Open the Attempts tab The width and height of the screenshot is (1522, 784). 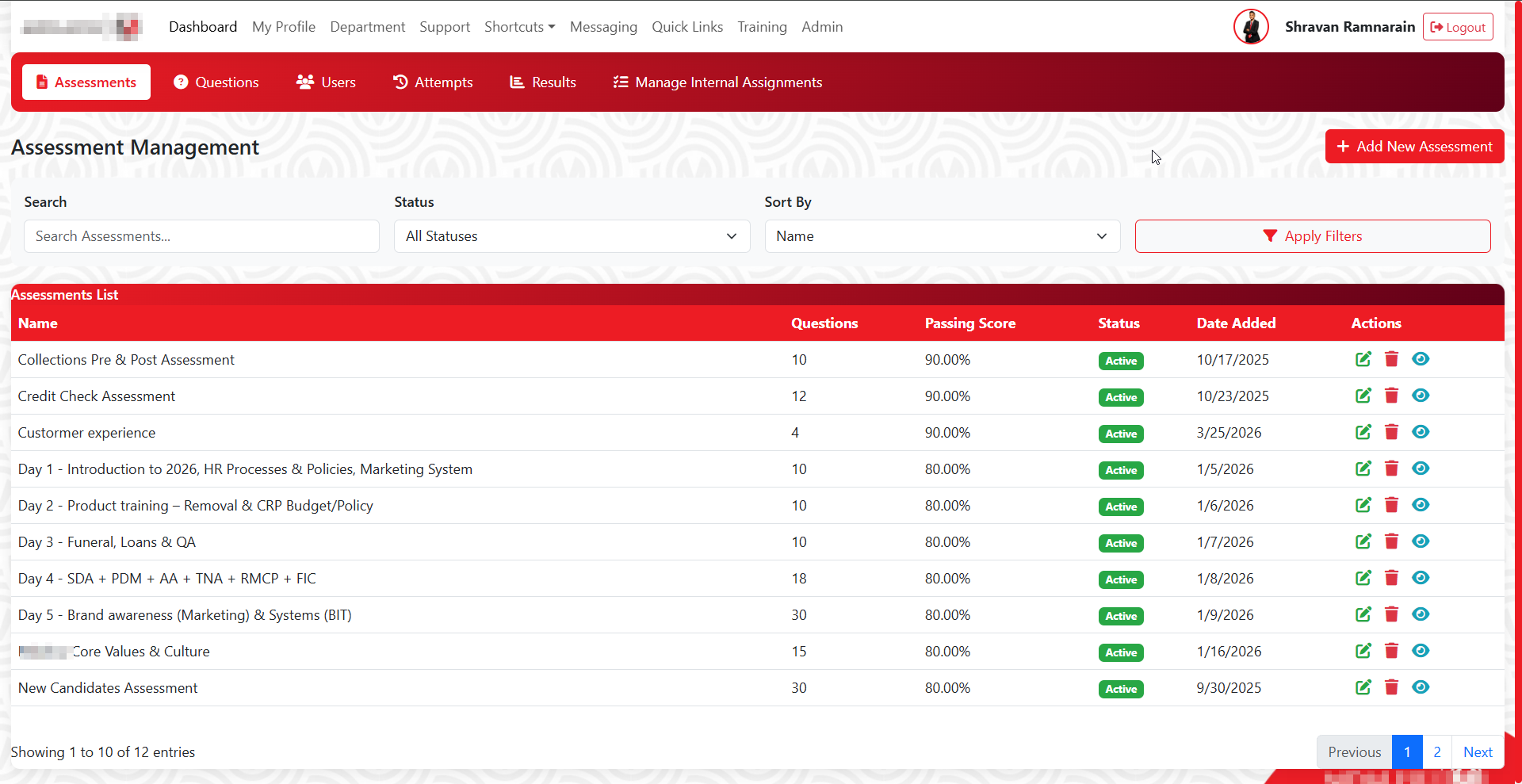433,82
